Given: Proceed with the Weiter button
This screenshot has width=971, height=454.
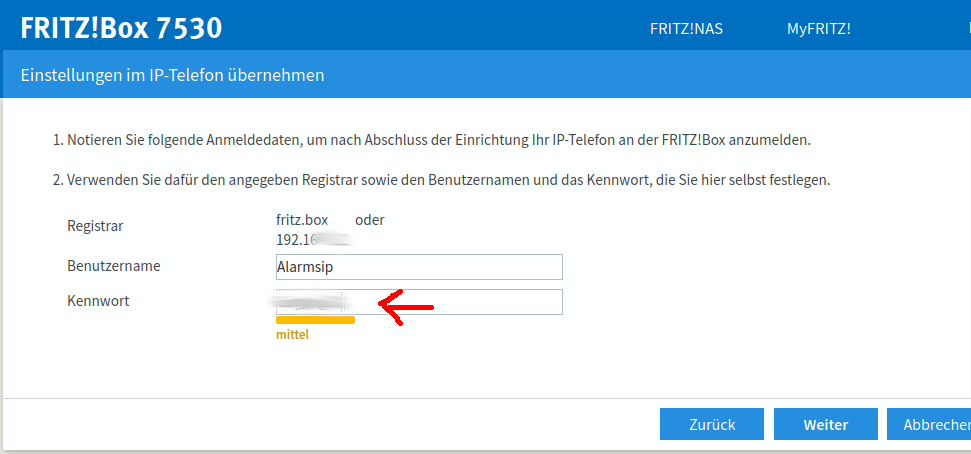Looking at the screenshot, I should tap(825, 424).
